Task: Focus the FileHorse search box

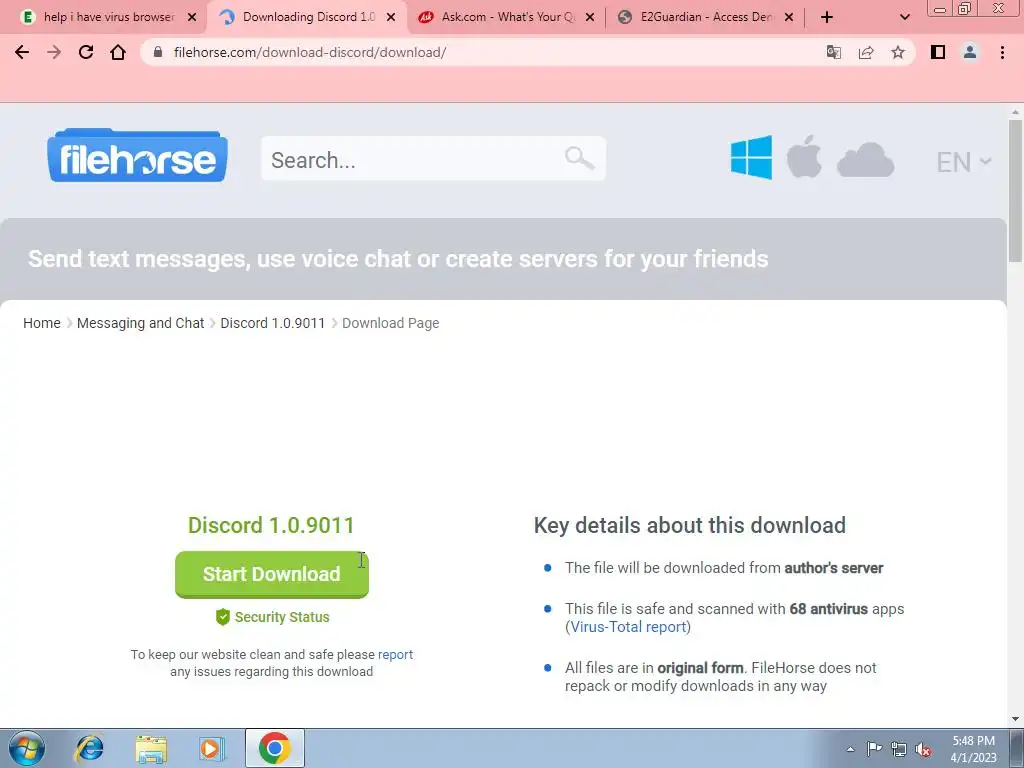Action: point(433,159)
